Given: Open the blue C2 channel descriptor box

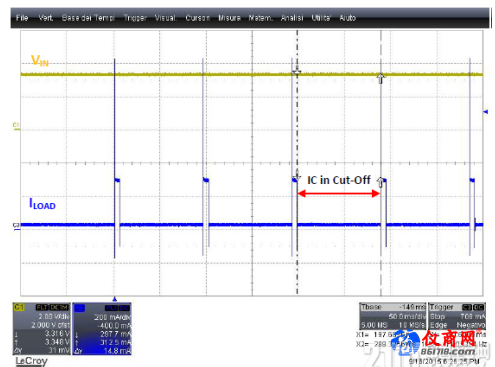Looking at the screenshot, I should click(102, 329).
